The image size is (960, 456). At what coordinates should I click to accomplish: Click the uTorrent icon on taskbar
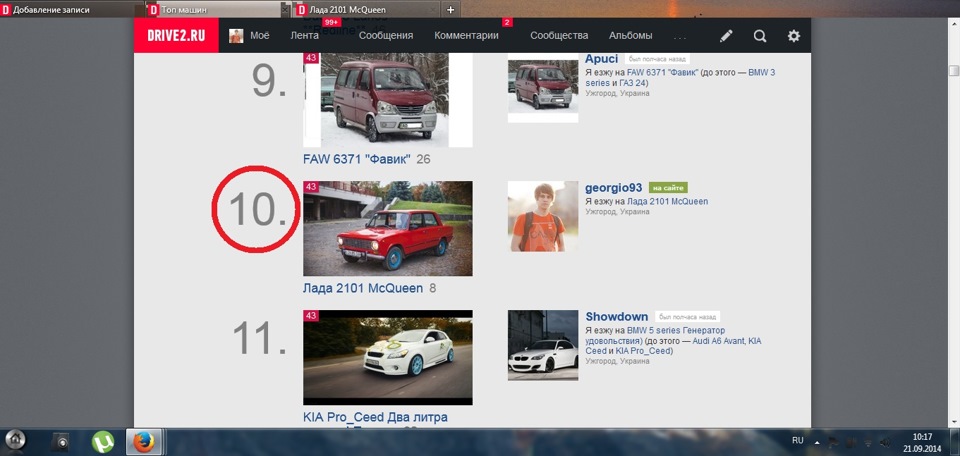tap(102, 441)
